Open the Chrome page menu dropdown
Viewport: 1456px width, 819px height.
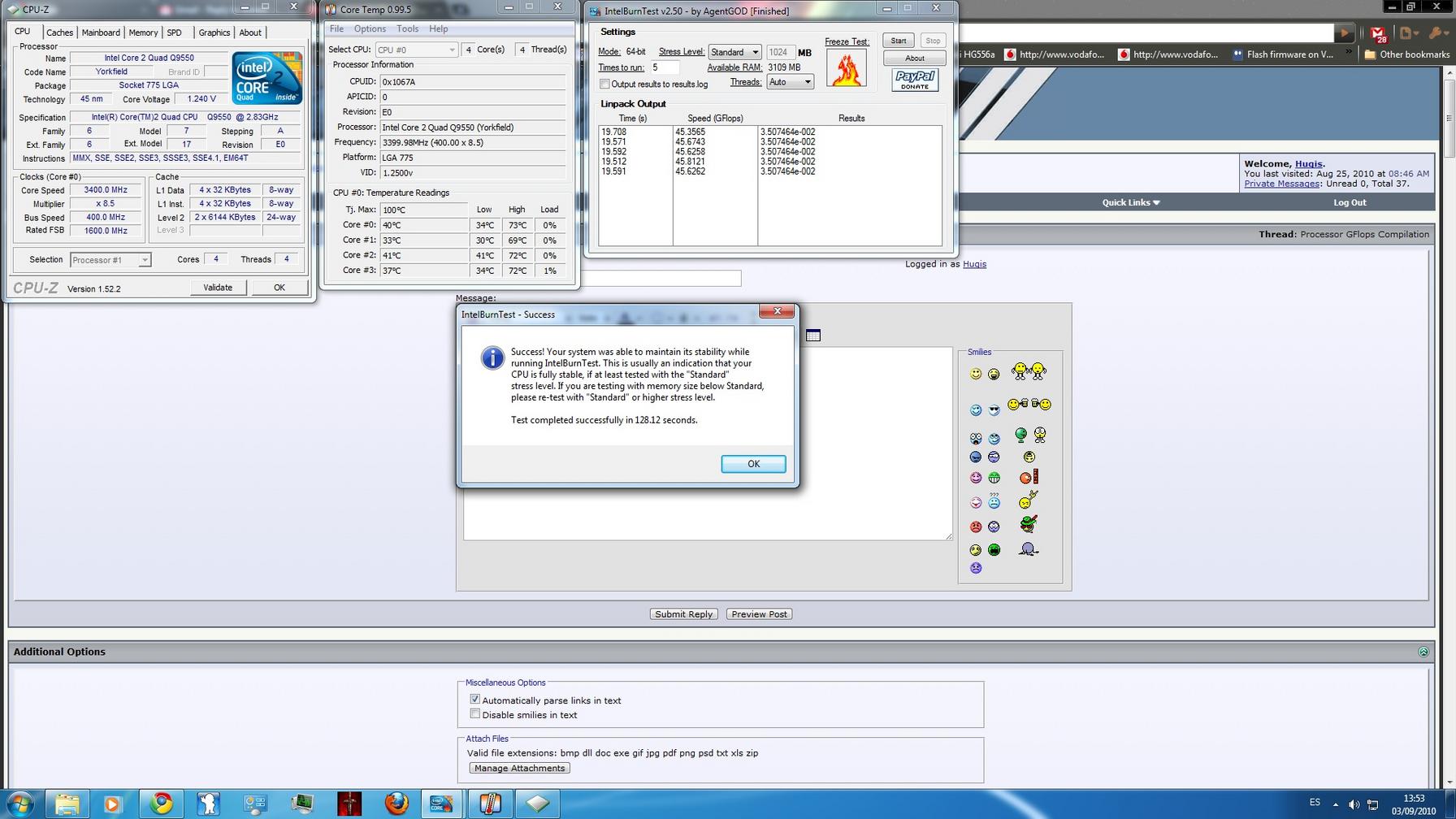(x=1409, y=33)
